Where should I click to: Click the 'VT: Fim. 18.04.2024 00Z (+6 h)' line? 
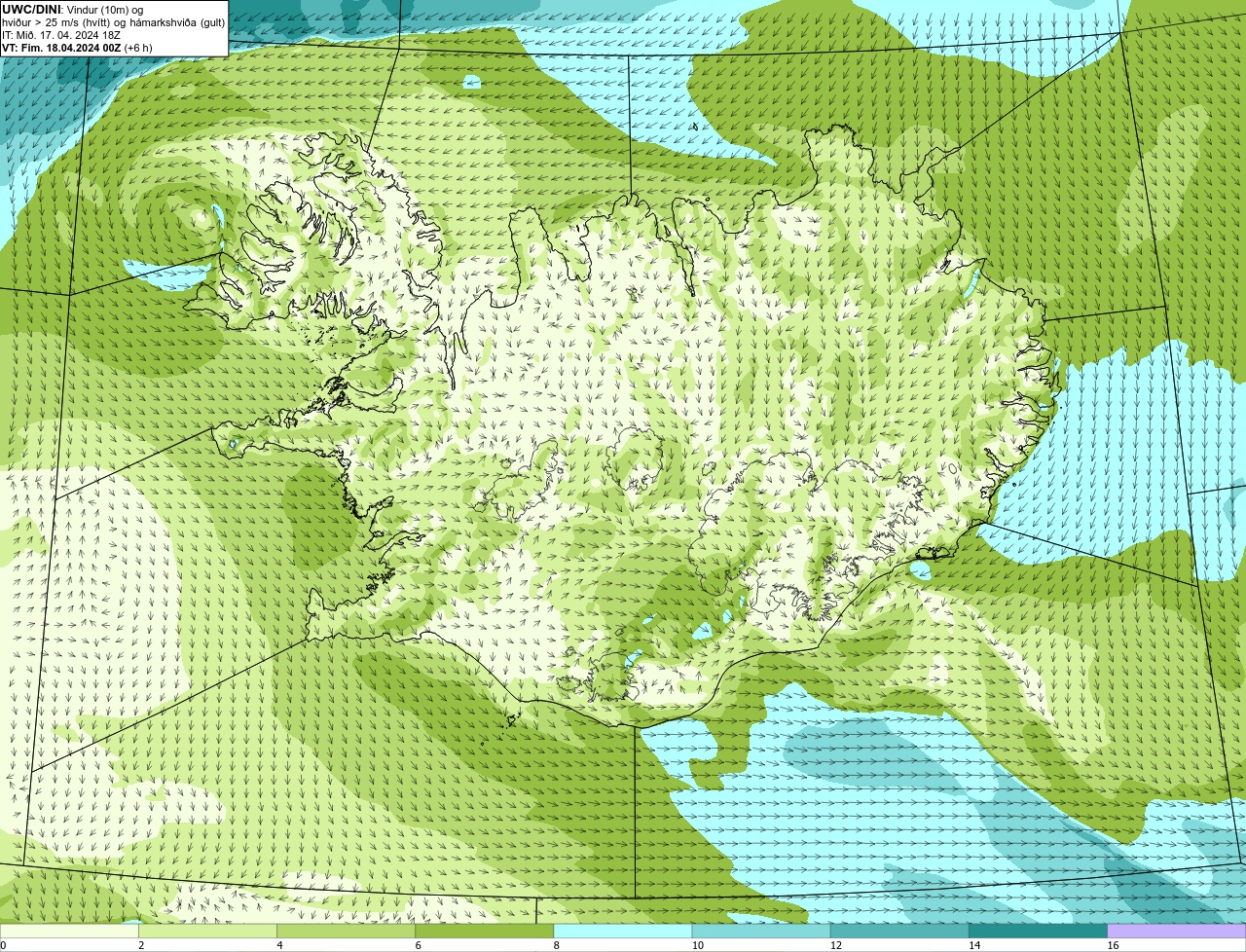click(77, 47)
